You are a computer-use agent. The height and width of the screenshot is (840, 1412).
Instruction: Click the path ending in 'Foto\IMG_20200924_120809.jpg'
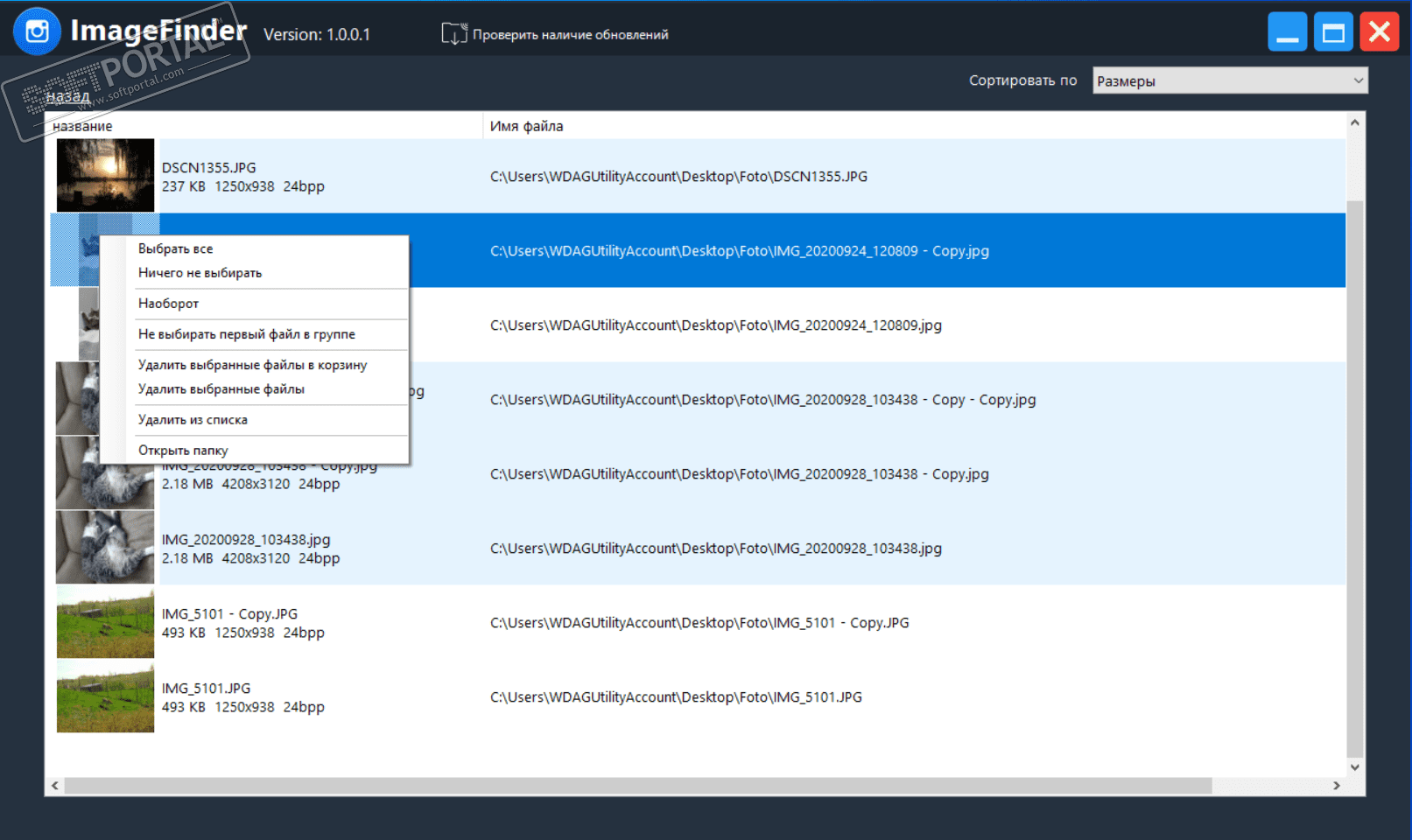pyautogui.click(x=716, y=325)
